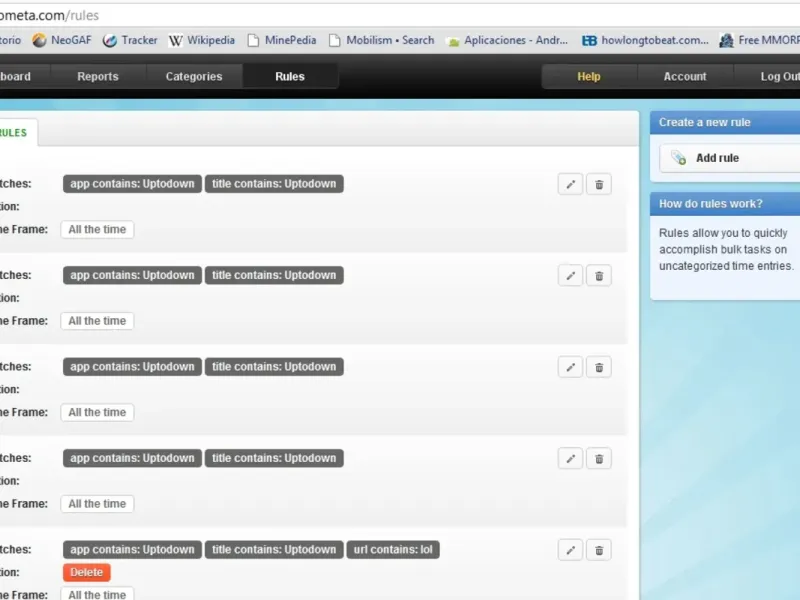Edit the first Uptodown rule with pencil icon

[x=570, y=184]
